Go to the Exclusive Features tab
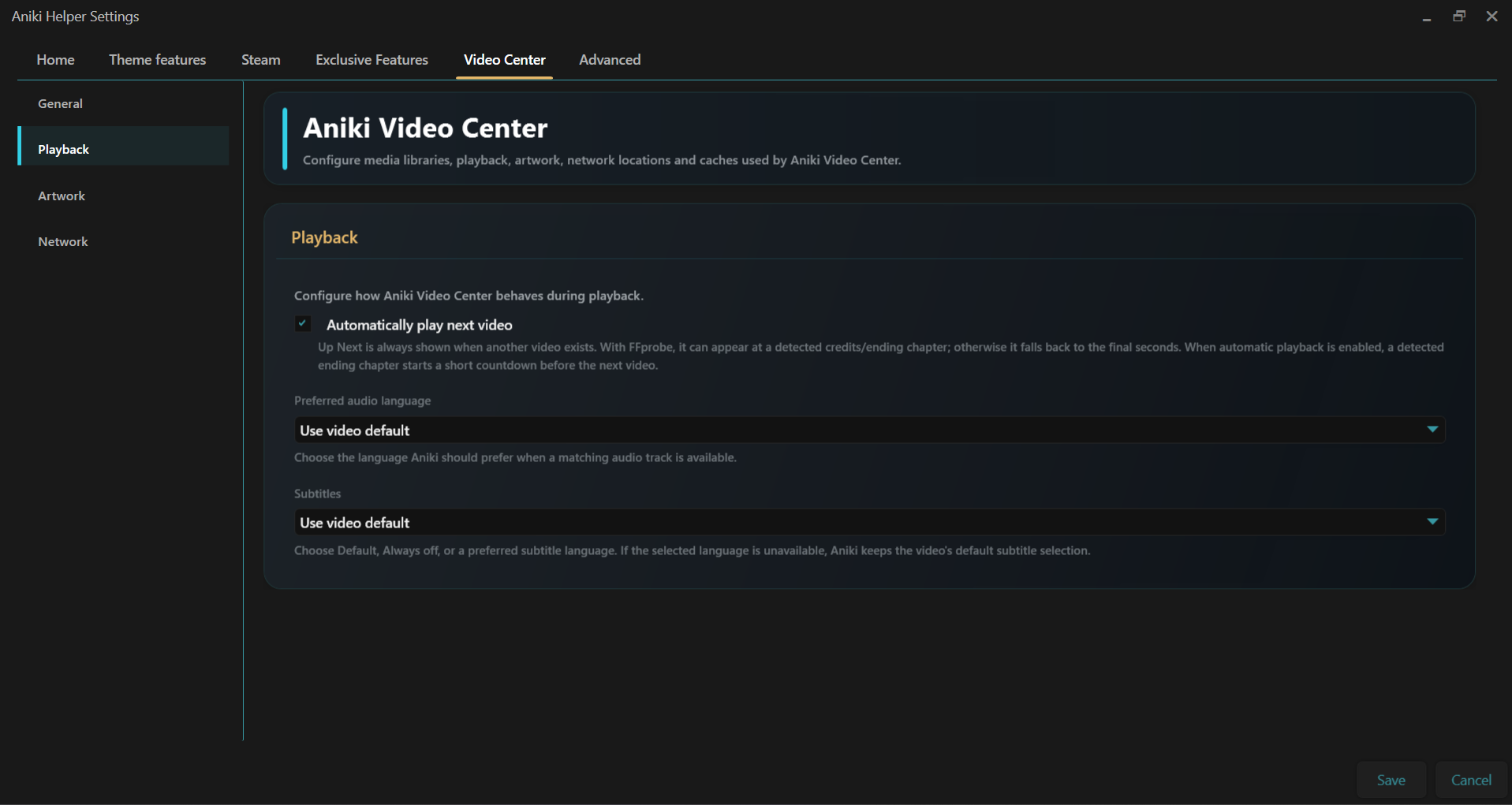The height and width of the screenshot is (805, 1512). (x=372, y=60)
